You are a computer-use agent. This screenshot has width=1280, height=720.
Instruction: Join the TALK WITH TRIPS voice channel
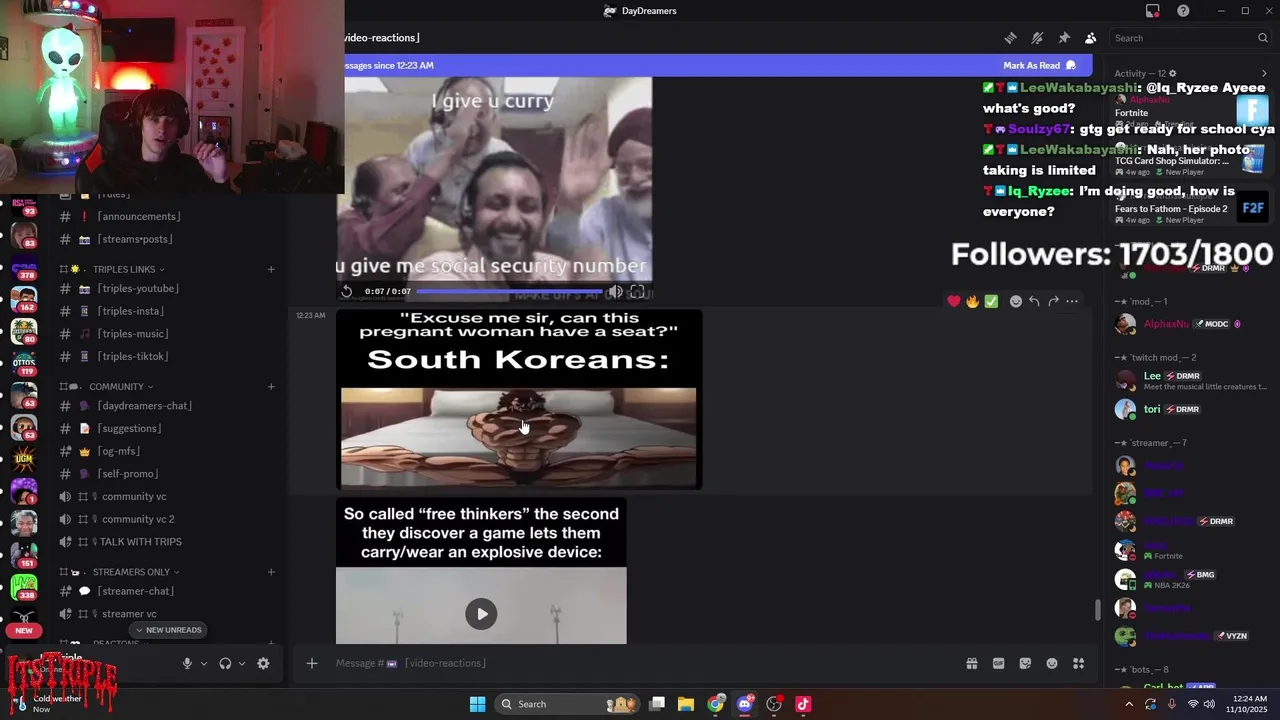point(140,542)
